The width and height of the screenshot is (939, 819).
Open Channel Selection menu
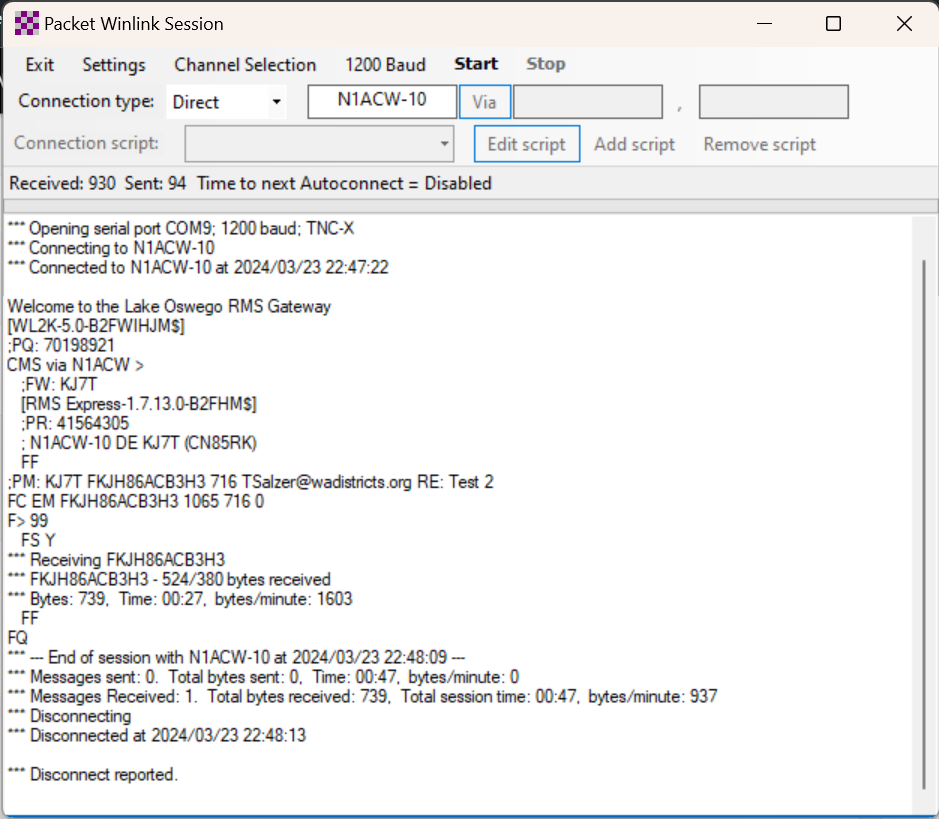[245, 65]
